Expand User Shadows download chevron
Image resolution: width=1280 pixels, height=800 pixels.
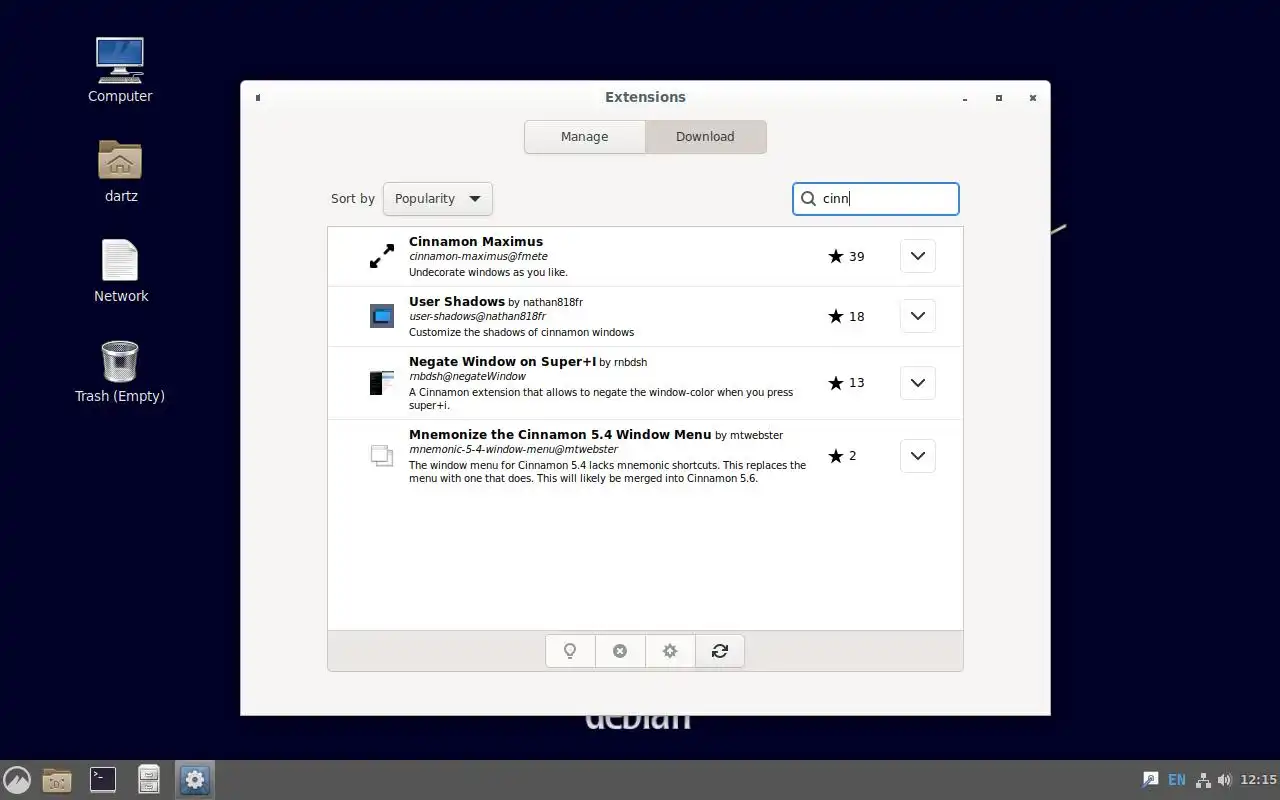[918, 316]
